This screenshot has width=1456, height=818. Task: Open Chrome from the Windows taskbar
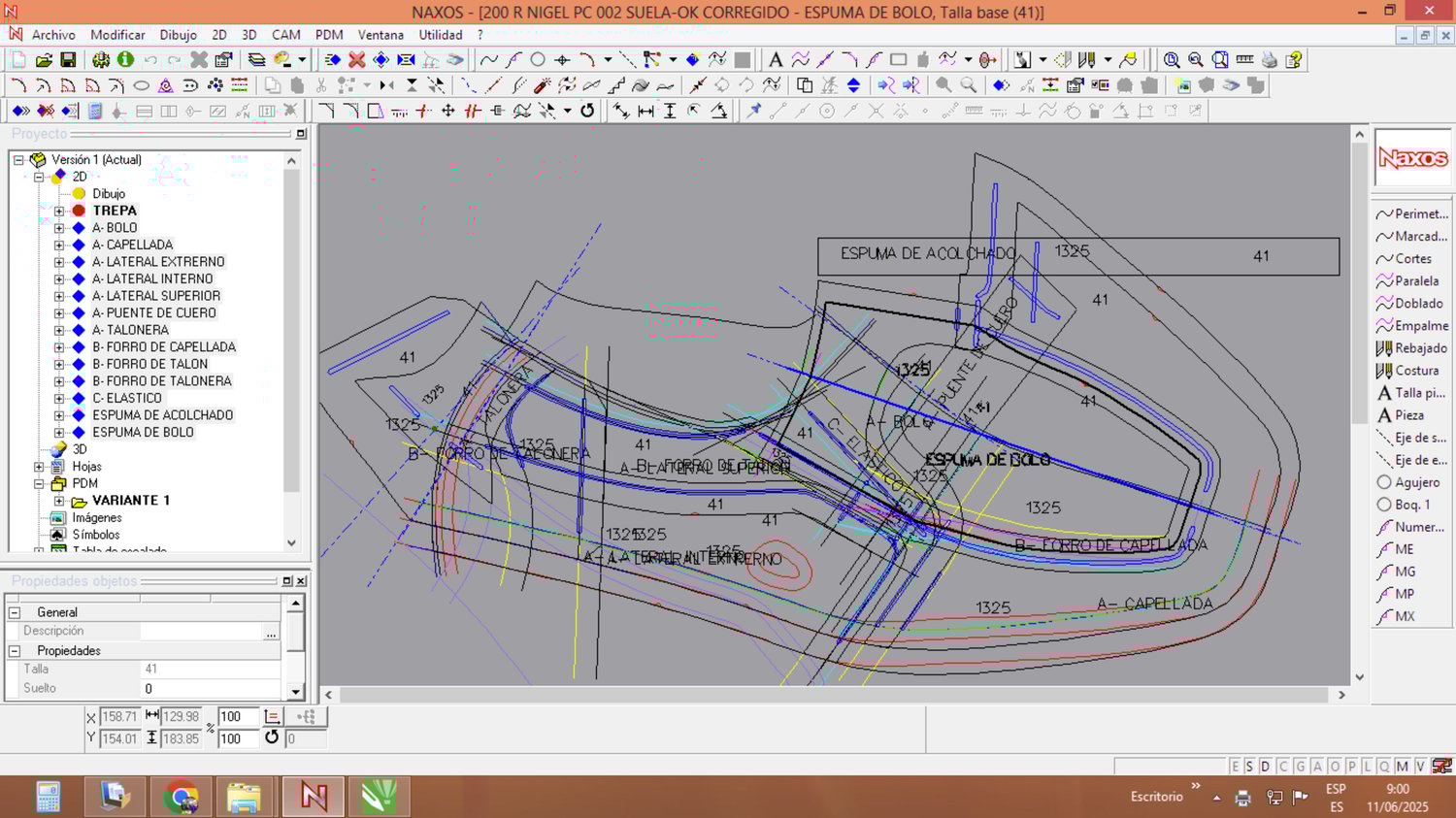[x=181, y=798]
